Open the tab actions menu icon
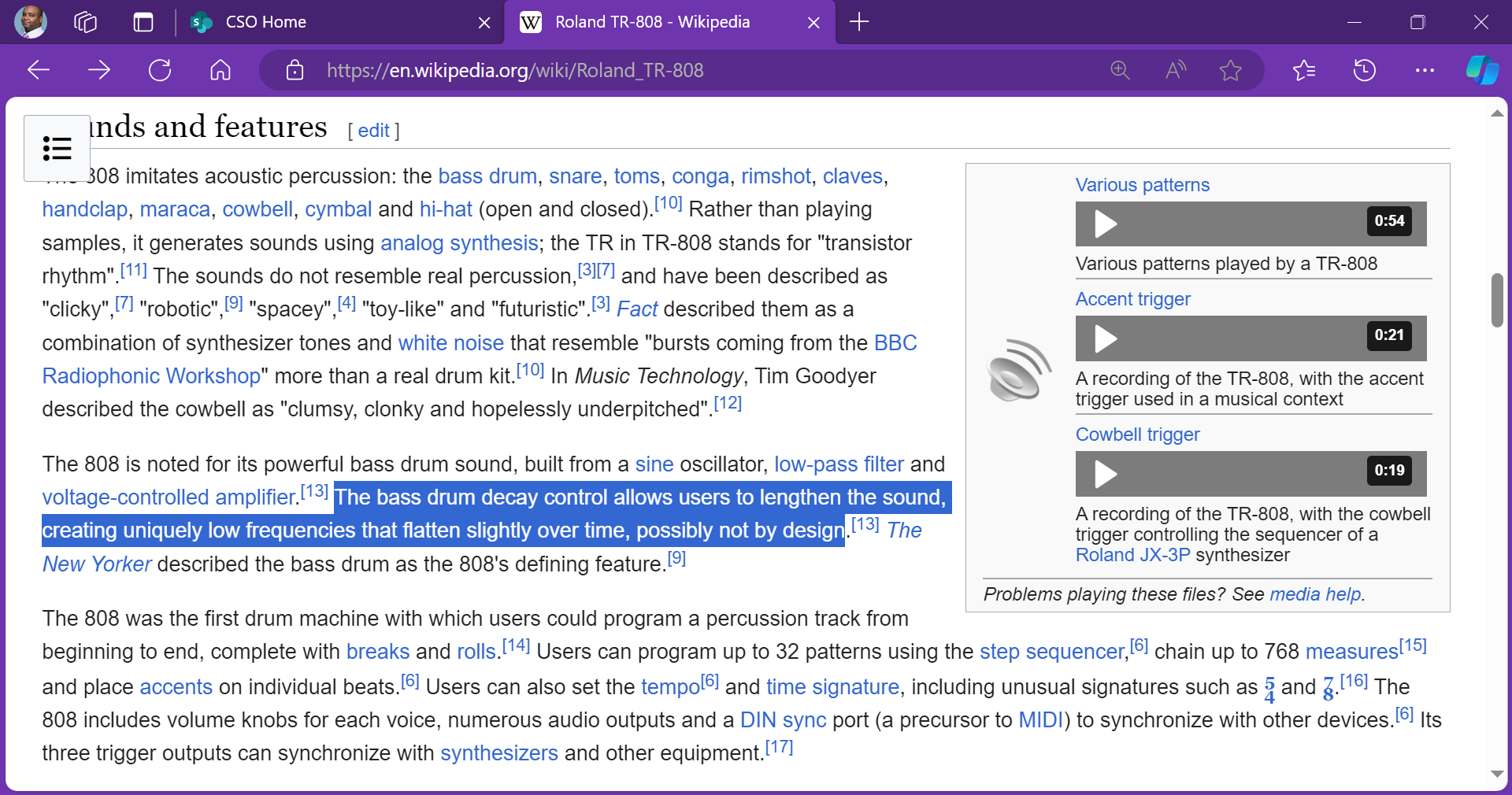 click(x=143, y=22)
